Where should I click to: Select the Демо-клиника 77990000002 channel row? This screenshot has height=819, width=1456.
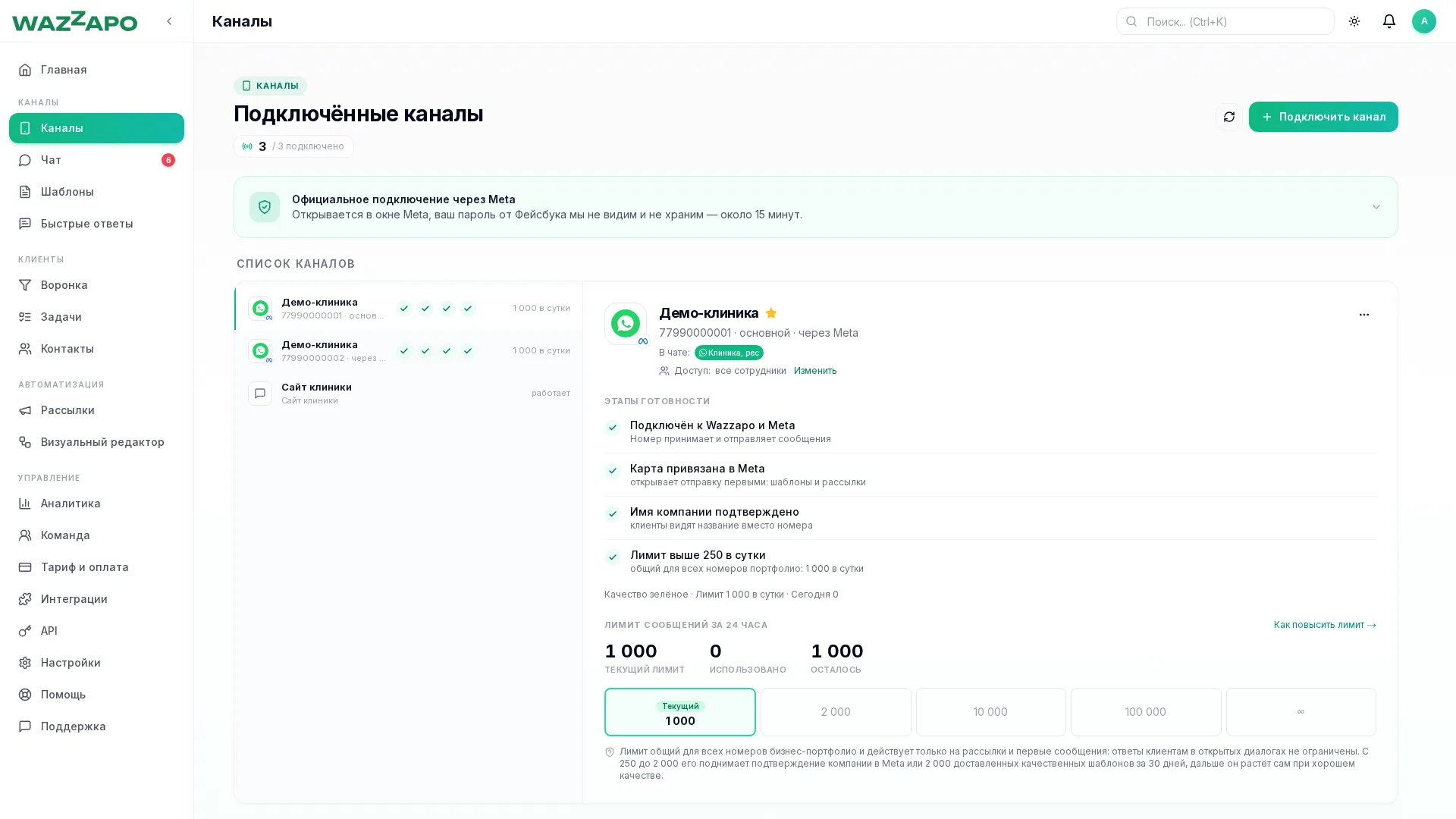tap(409, 351)
